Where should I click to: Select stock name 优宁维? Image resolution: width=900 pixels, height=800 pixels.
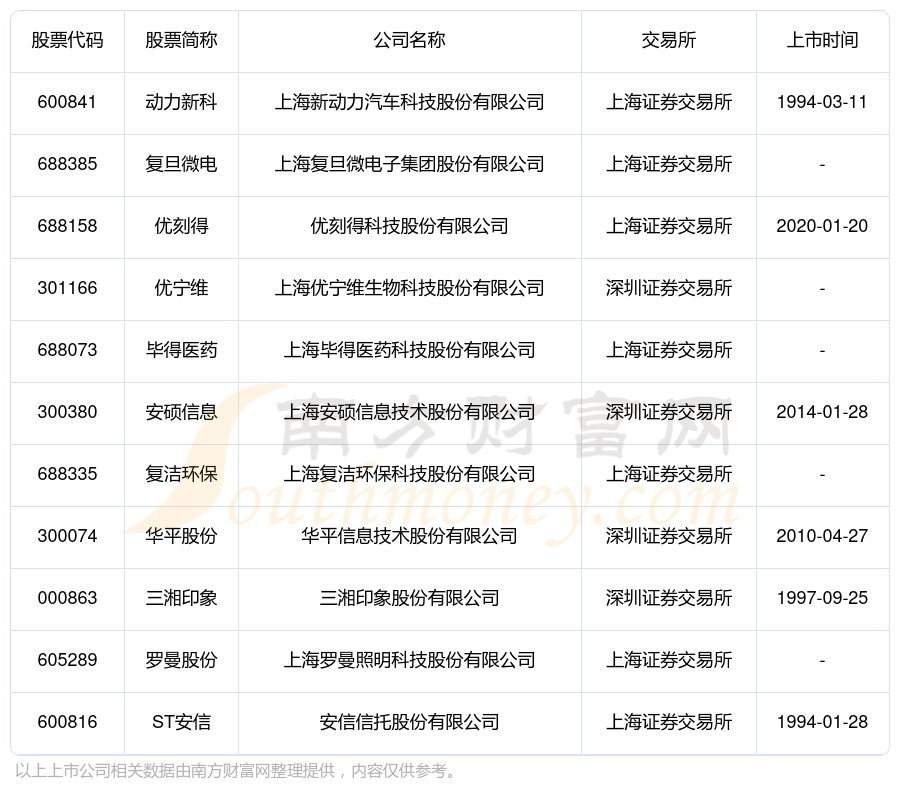[181, 288]
